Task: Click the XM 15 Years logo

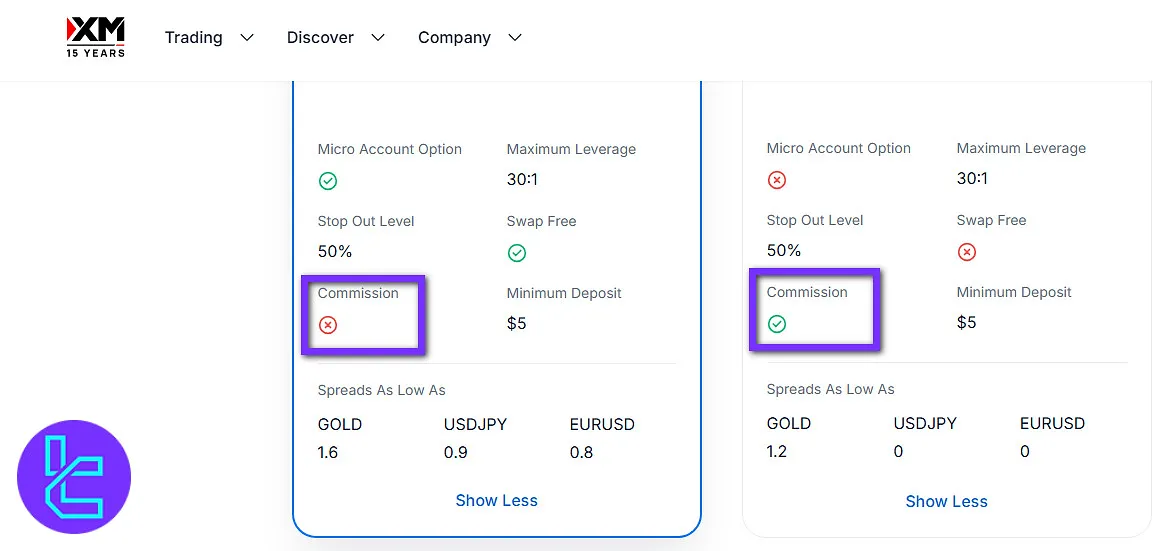Action: pos(96,37)
